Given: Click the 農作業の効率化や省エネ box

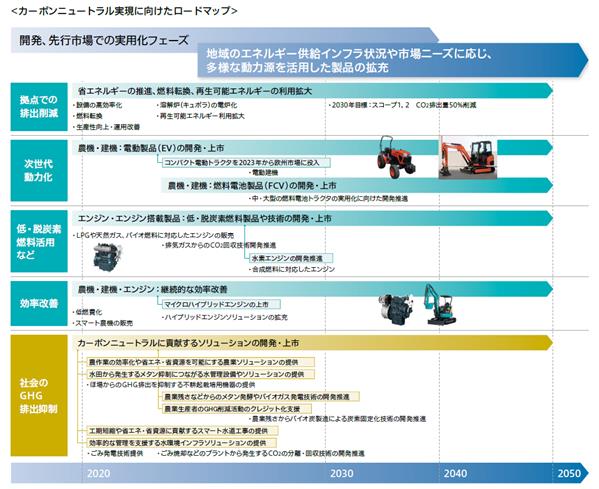Looking at the screenshot, I should [x=201, y=362].
